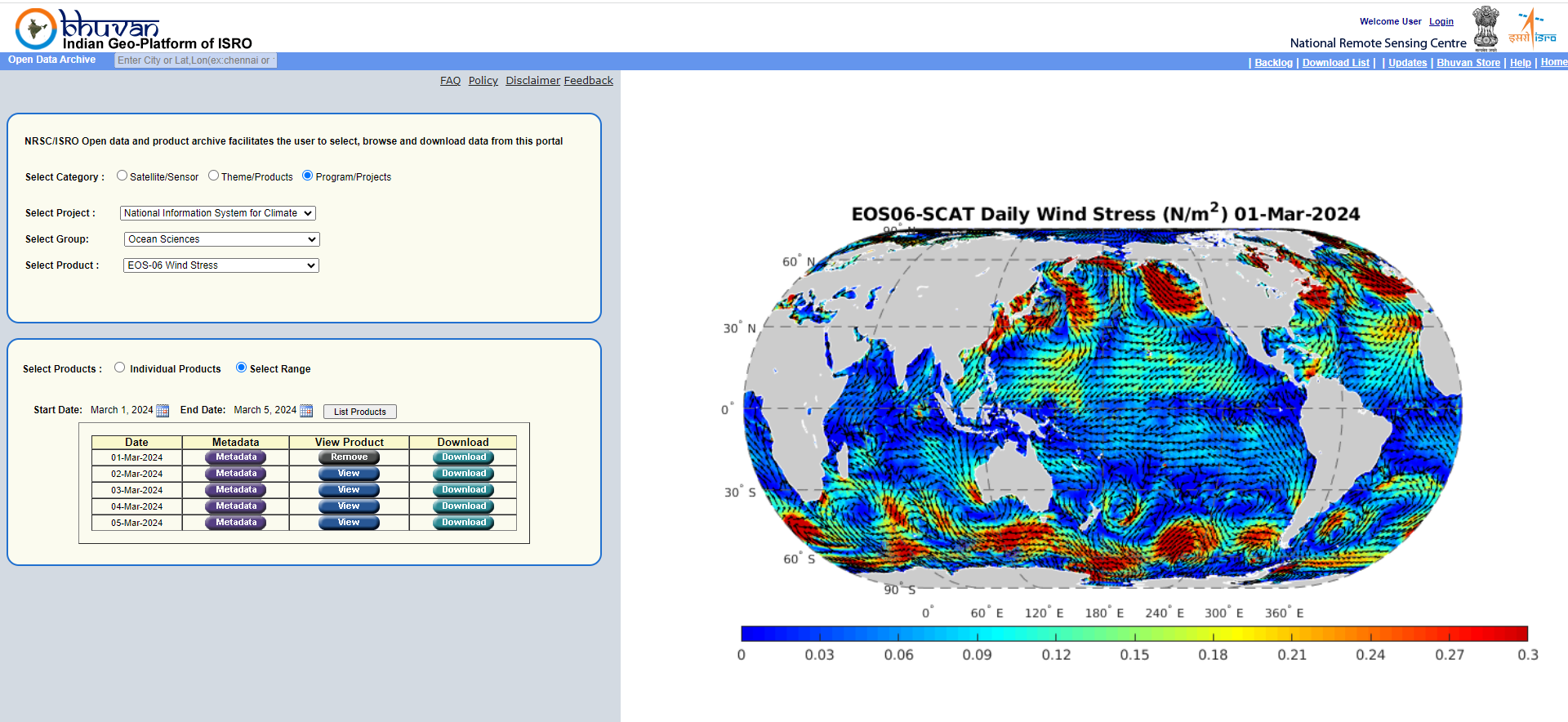
Task: View the 03-Mar-2024 product
Action: (x=349, y=490)
